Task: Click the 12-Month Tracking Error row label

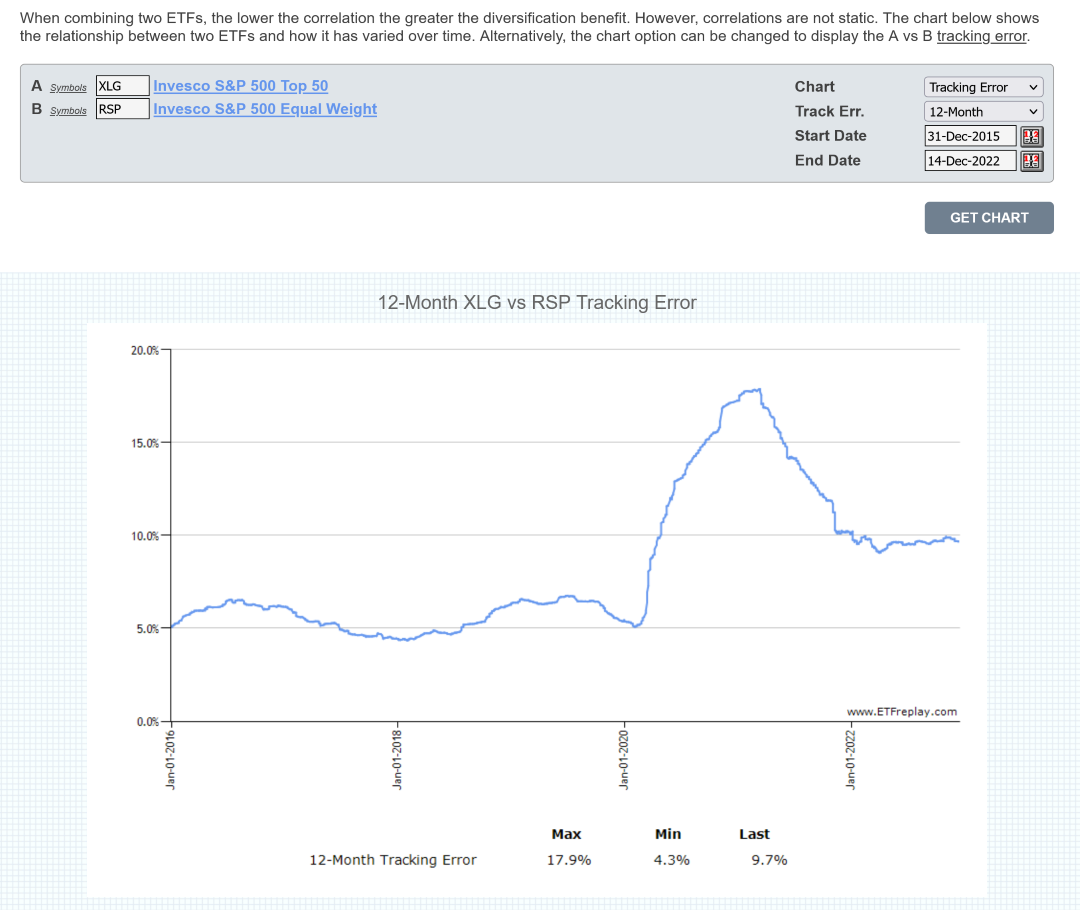Action: click(393, 860)
